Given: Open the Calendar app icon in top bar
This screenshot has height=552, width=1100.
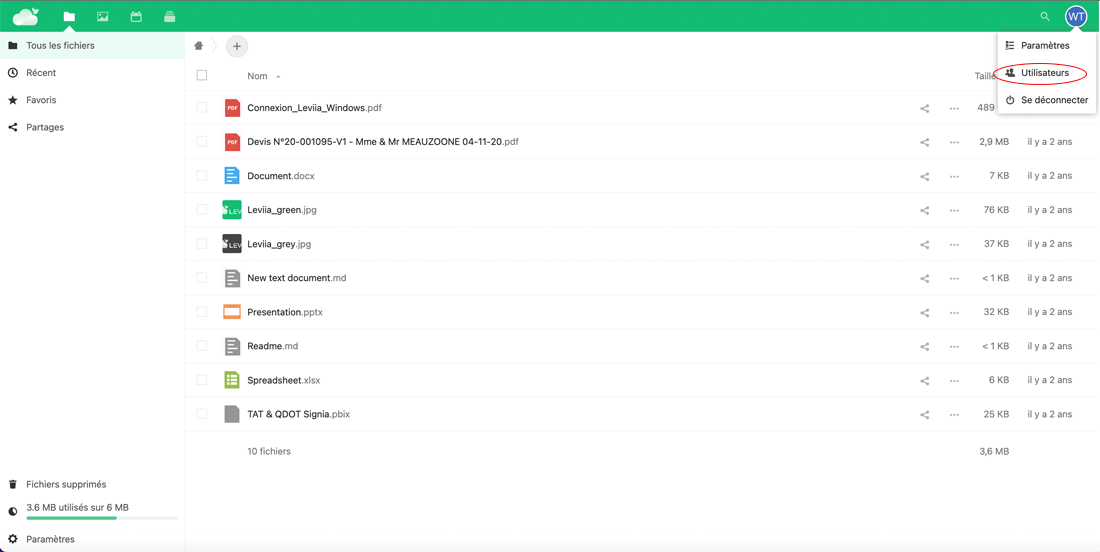Looking at the screenshot, I should [136, 16].
